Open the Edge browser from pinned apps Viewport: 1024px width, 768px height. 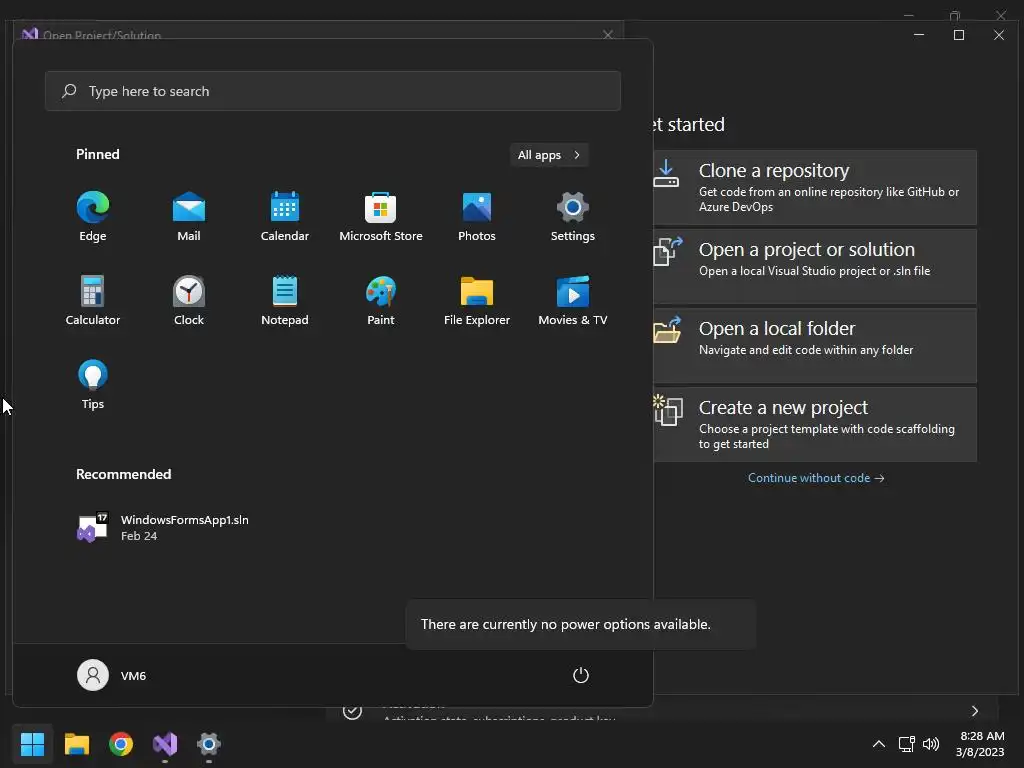(93, 217)
